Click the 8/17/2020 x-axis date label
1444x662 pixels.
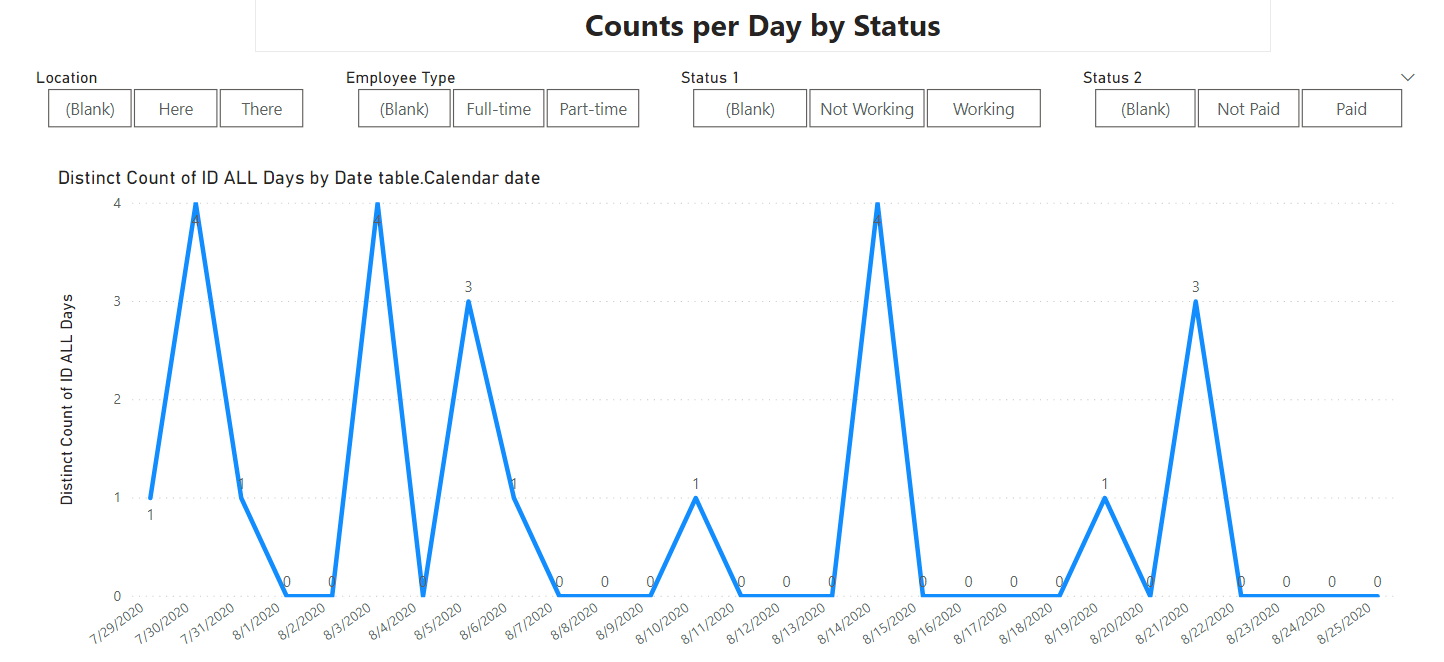pos(983,623)
